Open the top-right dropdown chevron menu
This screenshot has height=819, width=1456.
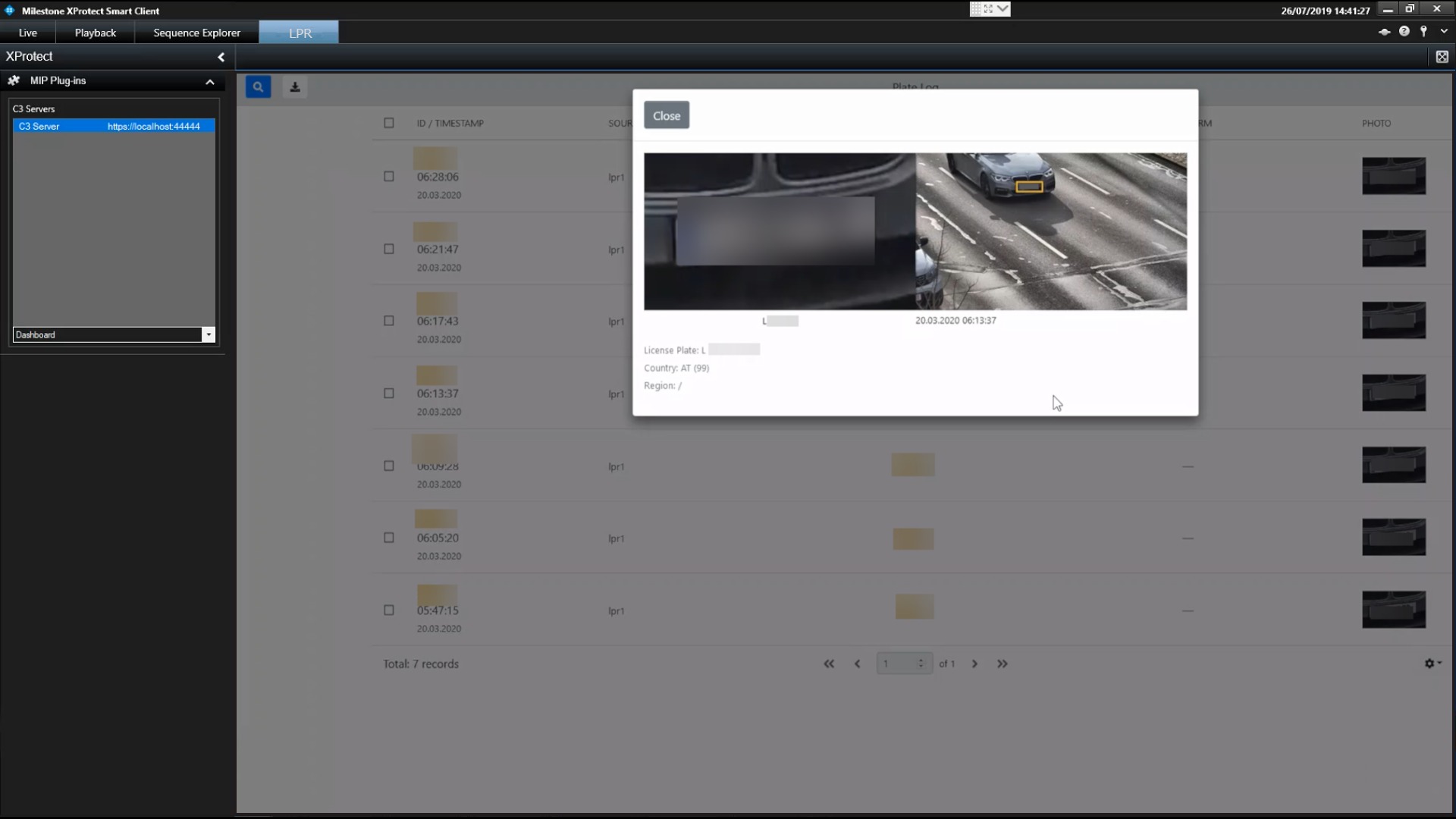[x=1443, y=32]
